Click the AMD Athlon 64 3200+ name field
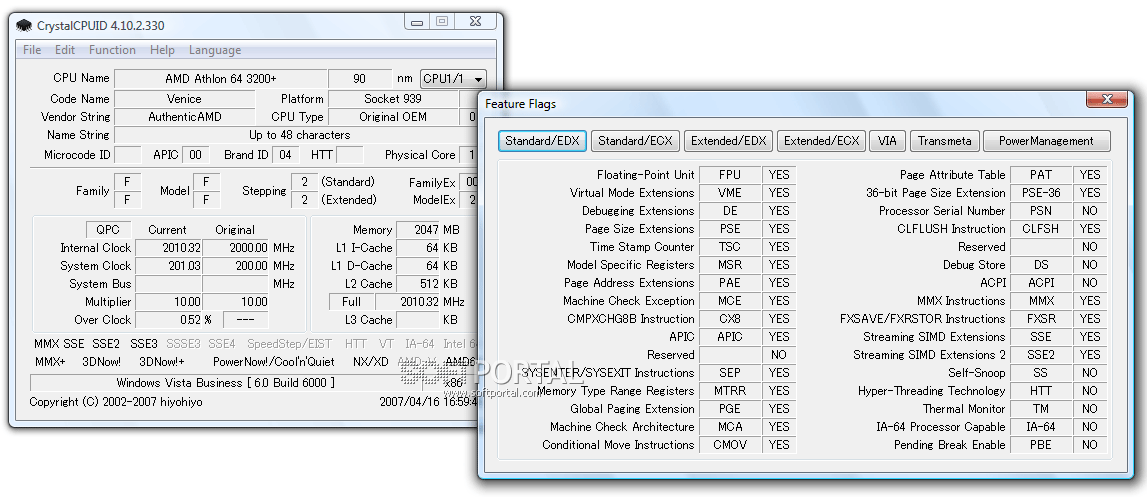The image size is (1147, 497). pos(221,78)
